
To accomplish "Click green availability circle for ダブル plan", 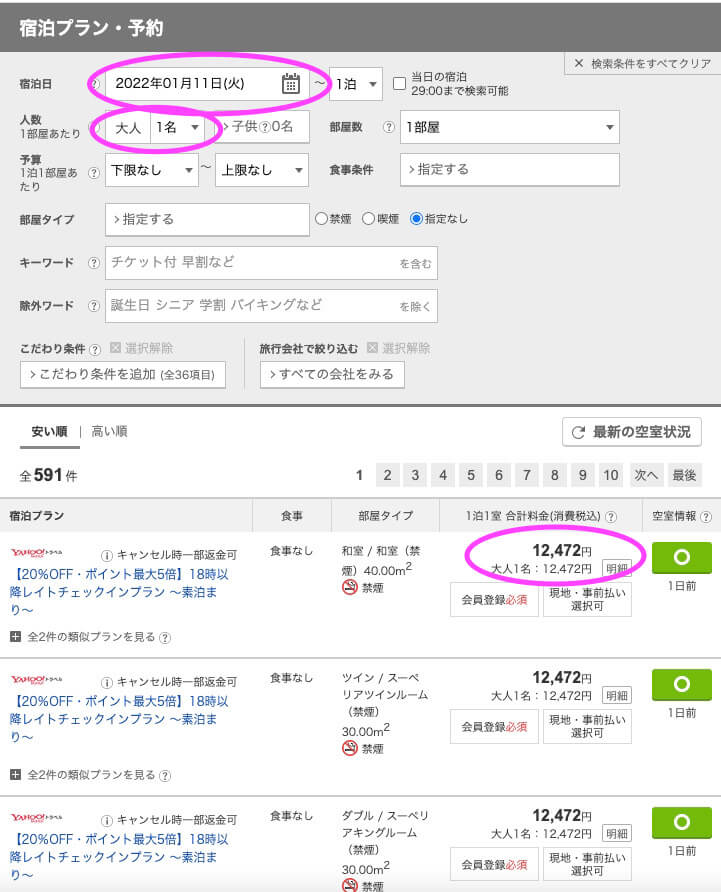I will point(682,823).
